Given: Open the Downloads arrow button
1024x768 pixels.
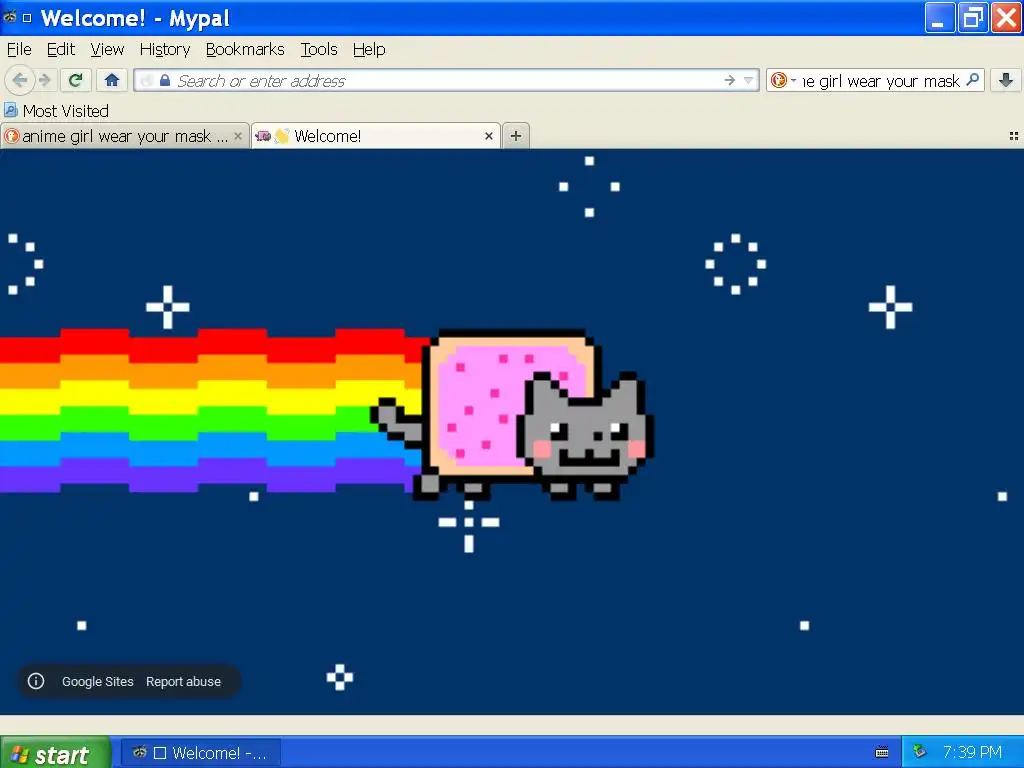Looking at the screenshot, I should pyautogui.click(x=1006, y=80).
